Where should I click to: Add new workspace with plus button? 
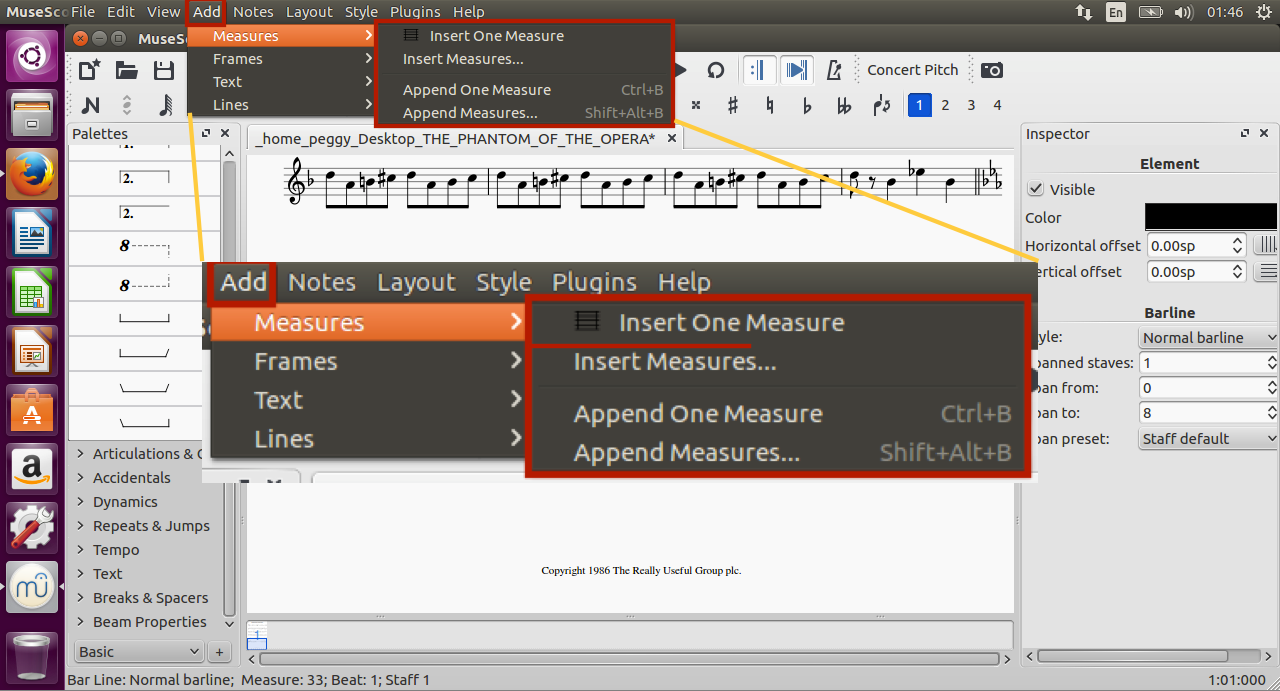coord(219,652)
